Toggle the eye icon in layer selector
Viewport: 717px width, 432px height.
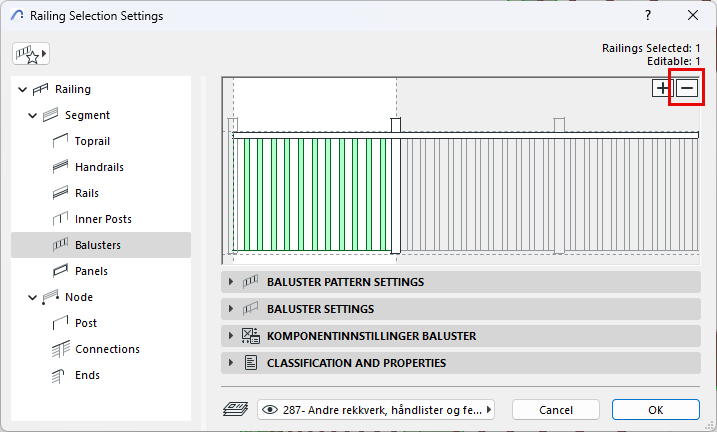coord(269,409)
